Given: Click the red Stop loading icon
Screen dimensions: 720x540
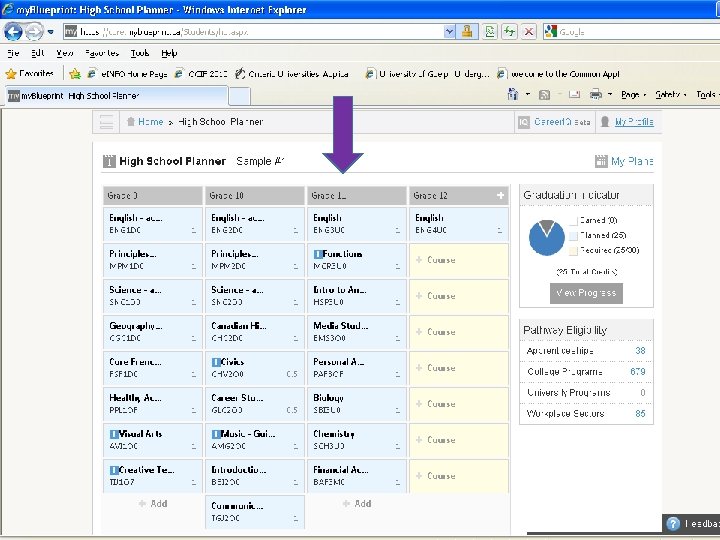Looking at the screenshot, I should click(529, 32).
